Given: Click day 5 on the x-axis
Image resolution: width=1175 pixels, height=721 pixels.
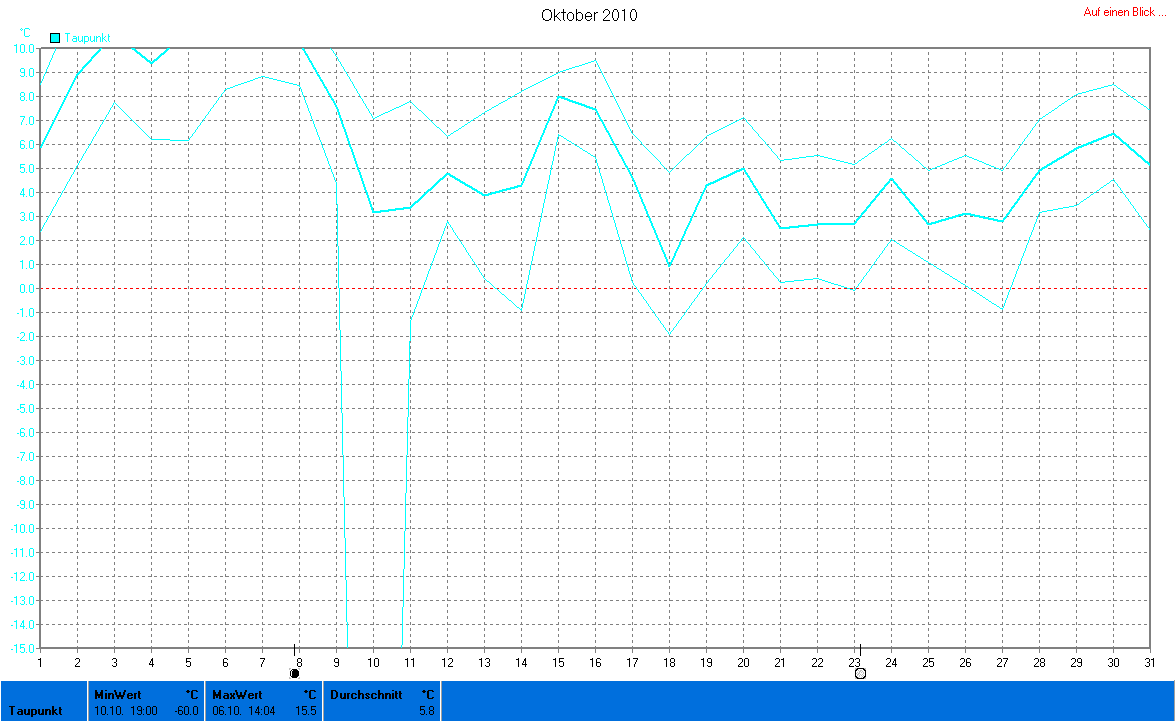Looking at the screenshot, I should pos(188,663).
